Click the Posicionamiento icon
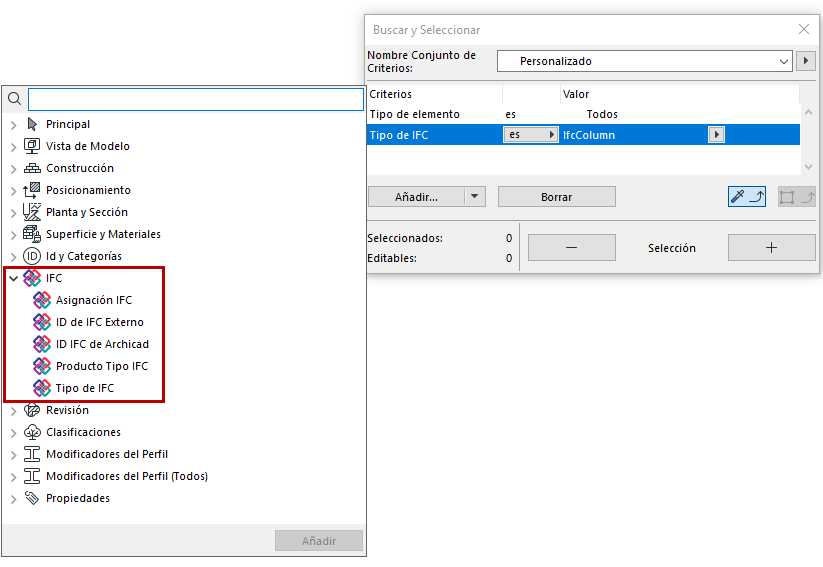Screen dimensions: 823x567 pos(32,190)
